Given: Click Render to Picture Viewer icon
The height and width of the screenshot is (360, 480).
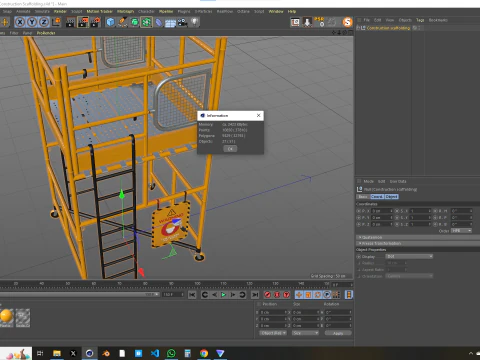Looking at the screenshot, I should [x=83, y=22].
